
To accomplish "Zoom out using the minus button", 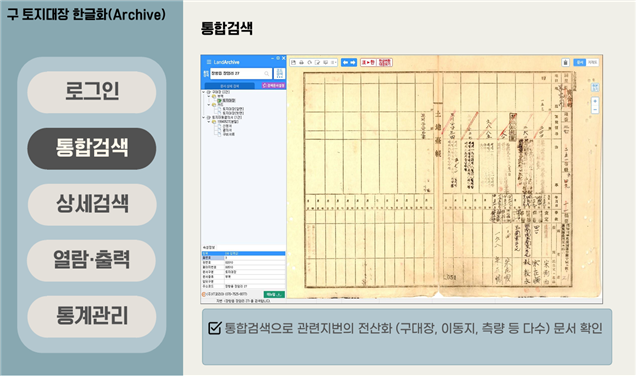I will [x=595, y=109].
